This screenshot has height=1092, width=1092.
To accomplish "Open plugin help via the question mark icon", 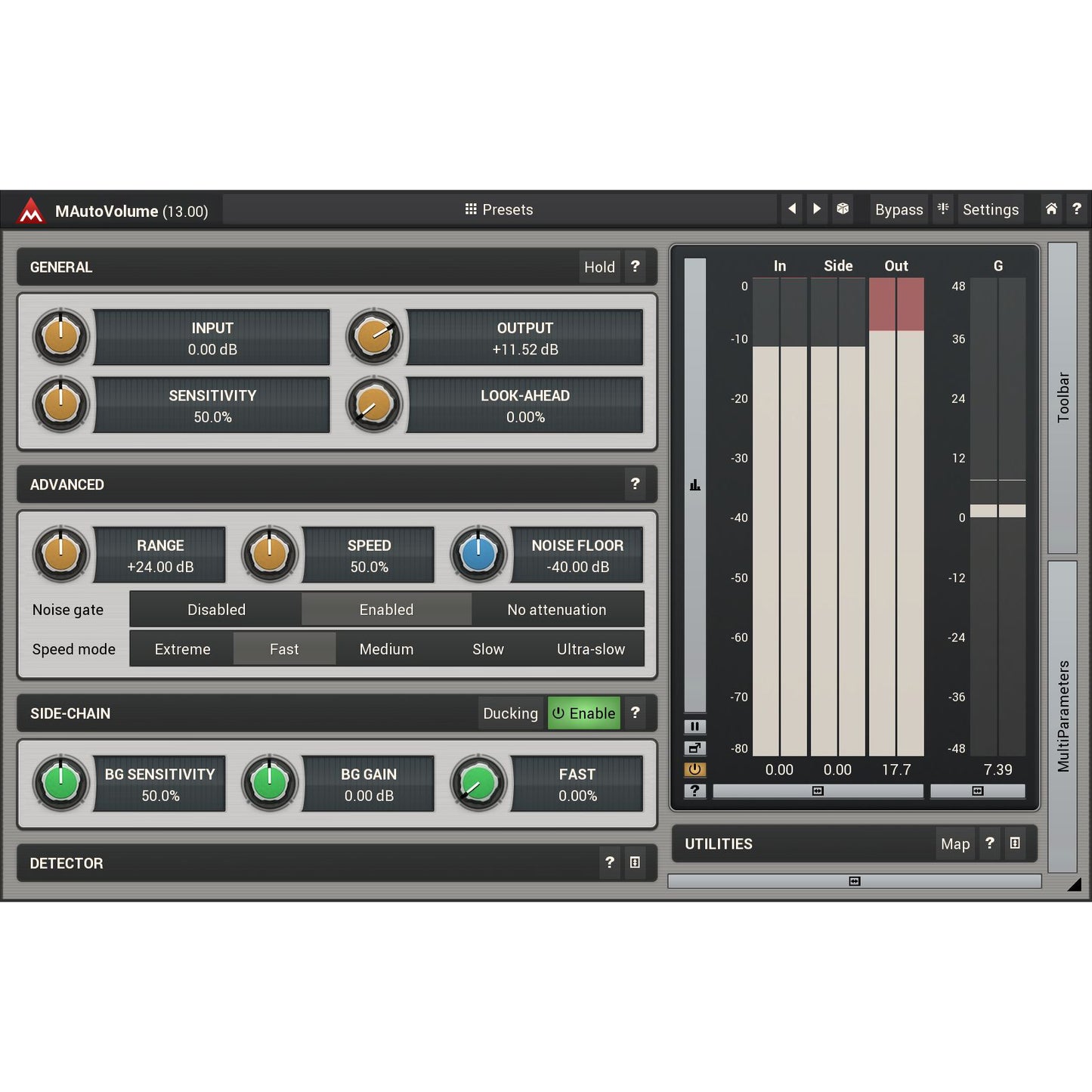I will point(1077,209).
